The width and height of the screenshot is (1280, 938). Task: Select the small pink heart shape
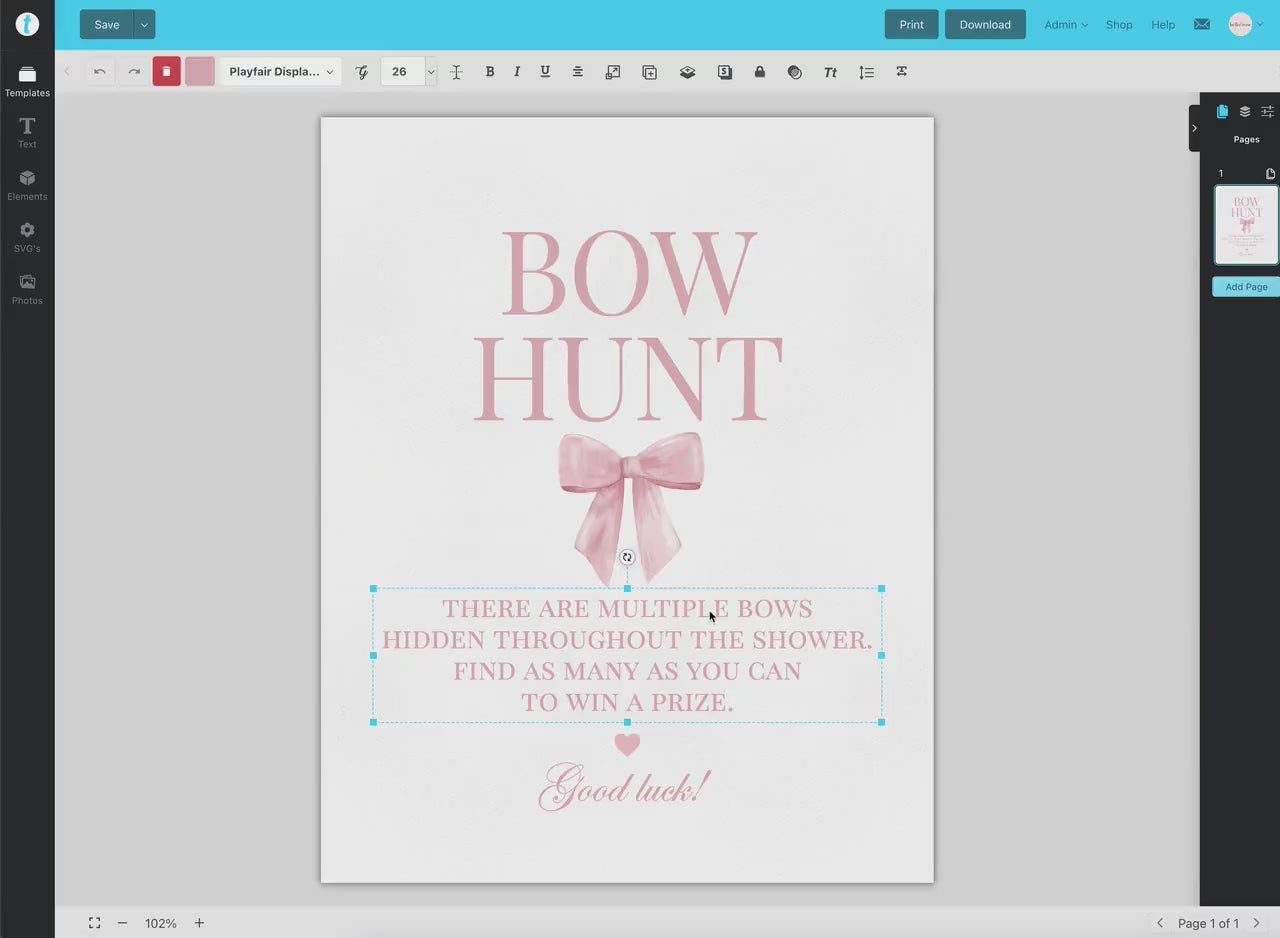pos(627,744)
